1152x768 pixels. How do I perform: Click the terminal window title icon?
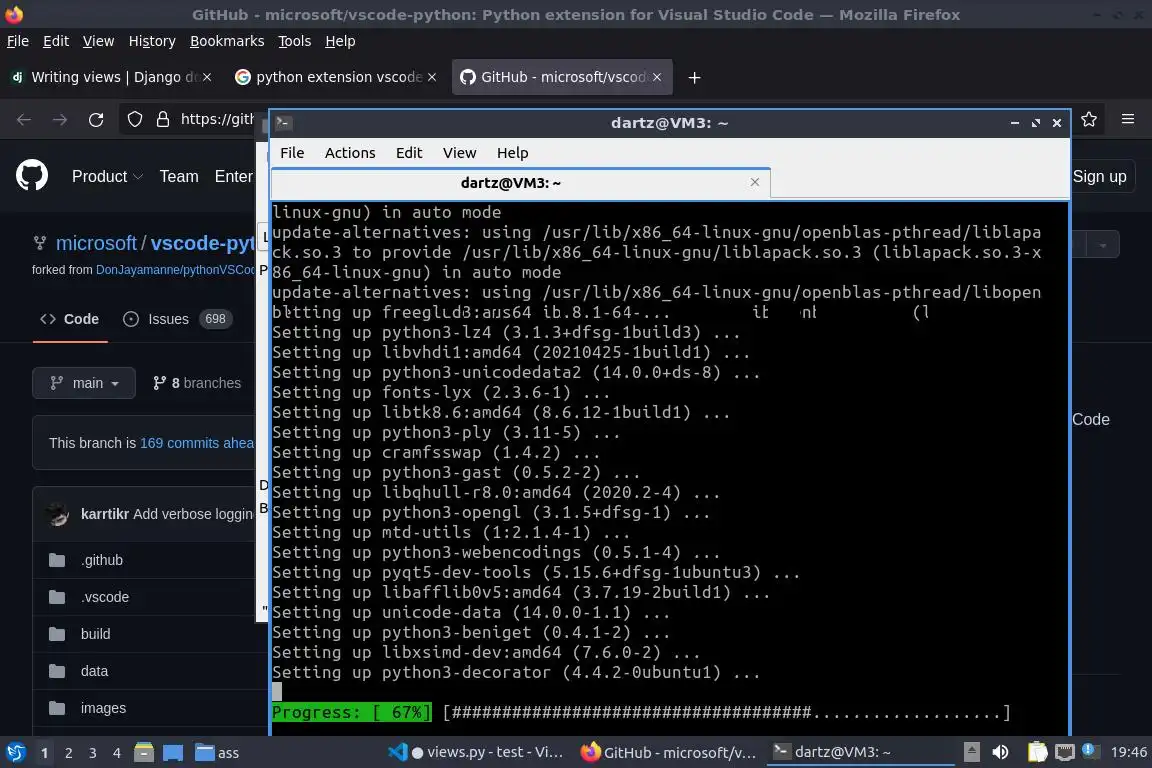coord(284,123)
